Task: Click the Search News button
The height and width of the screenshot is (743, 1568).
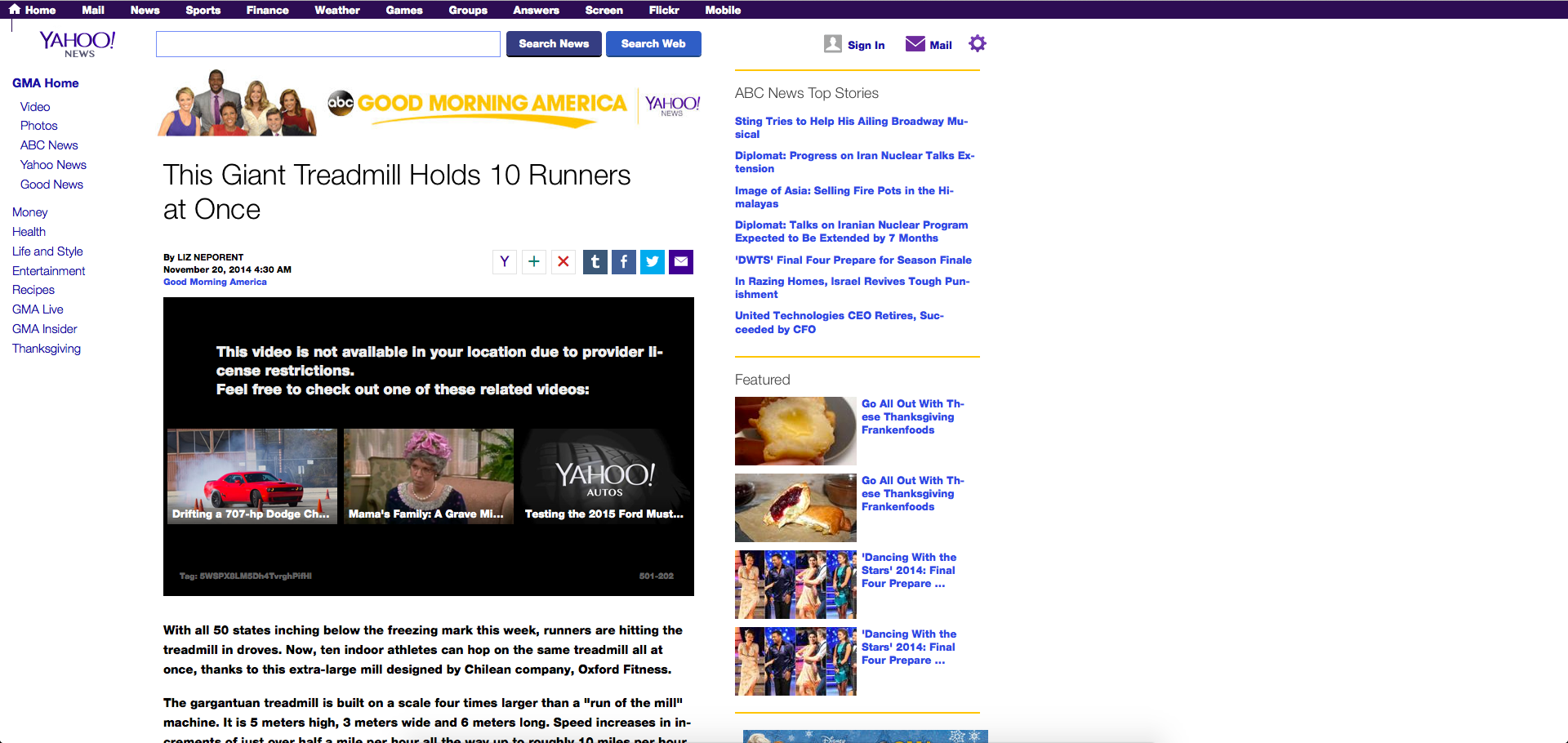Action: 554,44
